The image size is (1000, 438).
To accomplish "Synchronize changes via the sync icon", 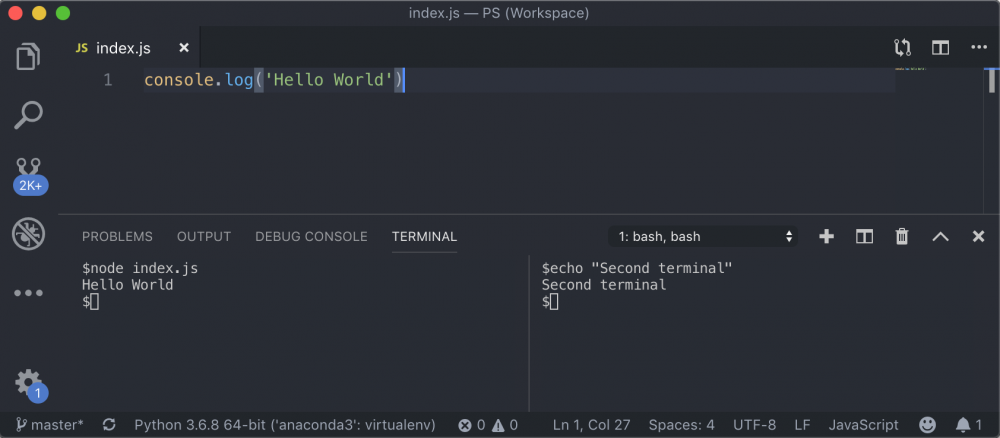I will click(x=109, y=425).
